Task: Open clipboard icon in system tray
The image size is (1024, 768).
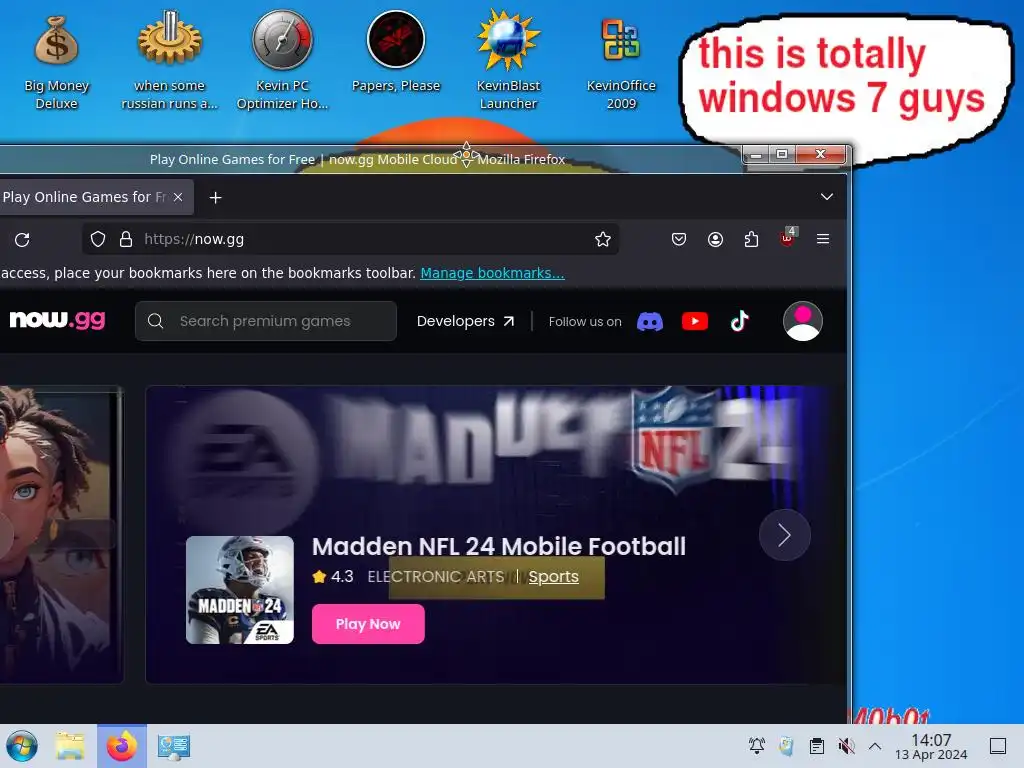Action: [x=816, y=746]
